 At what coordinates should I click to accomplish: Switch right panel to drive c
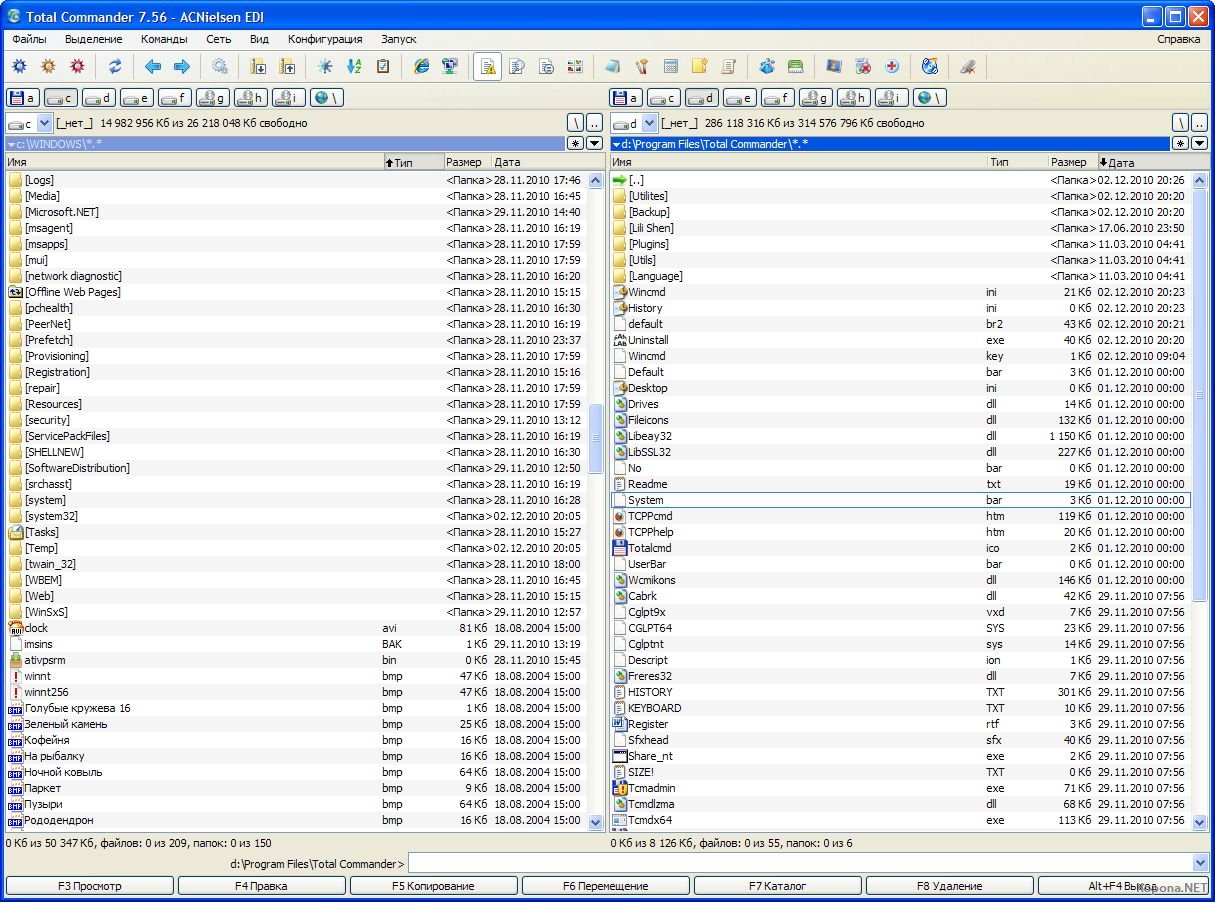(x=664, y=98)
